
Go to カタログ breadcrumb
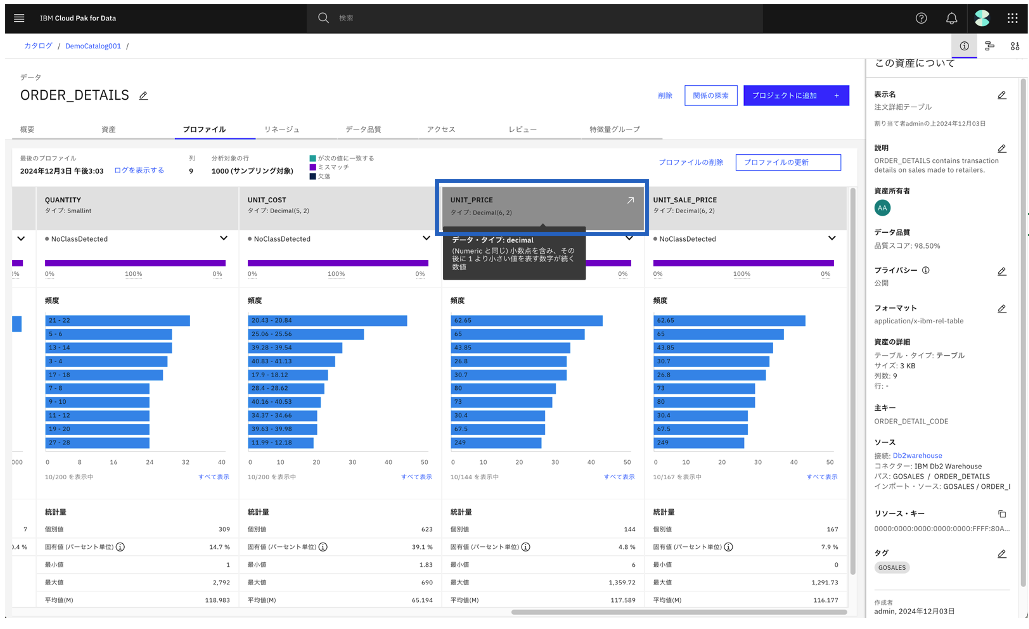38,46
